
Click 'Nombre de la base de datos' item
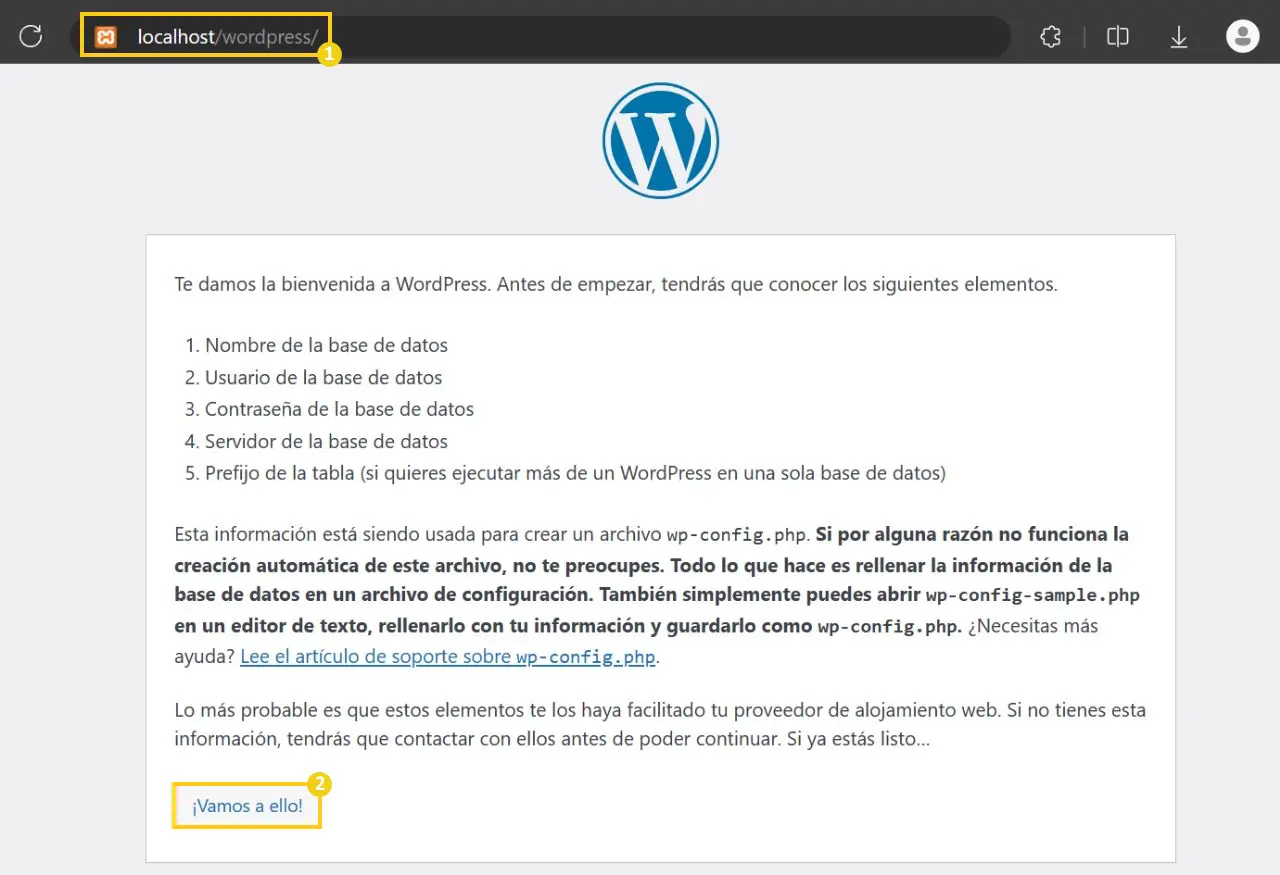326,345
